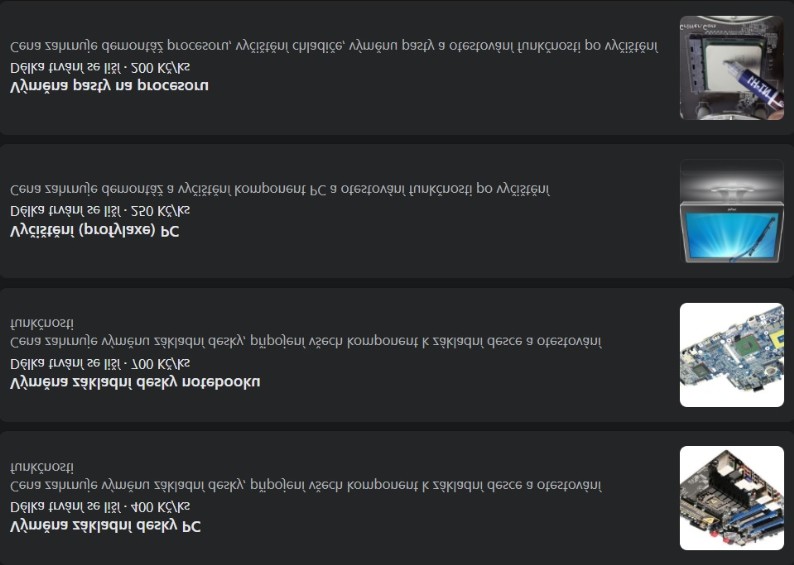Open the desktop PC motherboard thumbnail
The image size is (794, 565).
coord(732,498)
